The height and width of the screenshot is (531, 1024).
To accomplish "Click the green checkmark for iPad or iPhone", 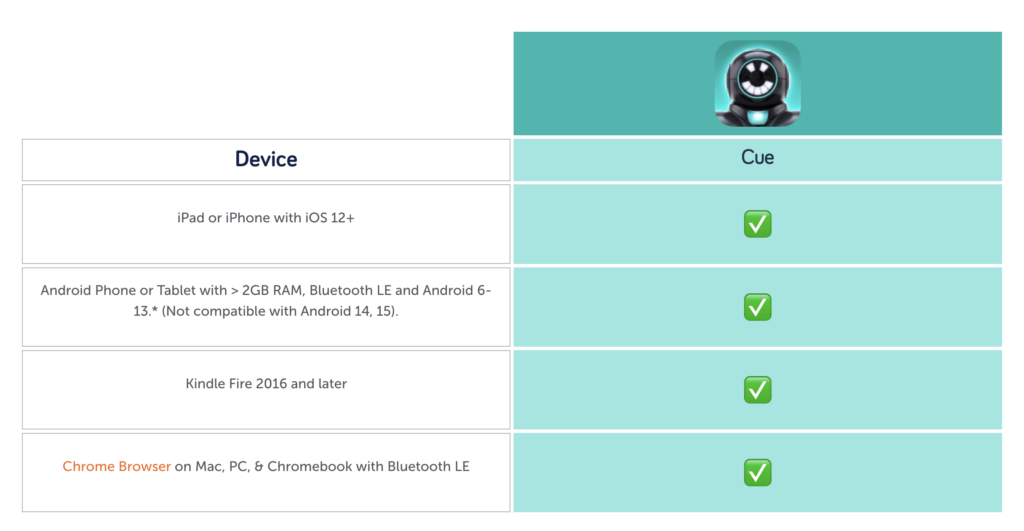I will [757, 224].
